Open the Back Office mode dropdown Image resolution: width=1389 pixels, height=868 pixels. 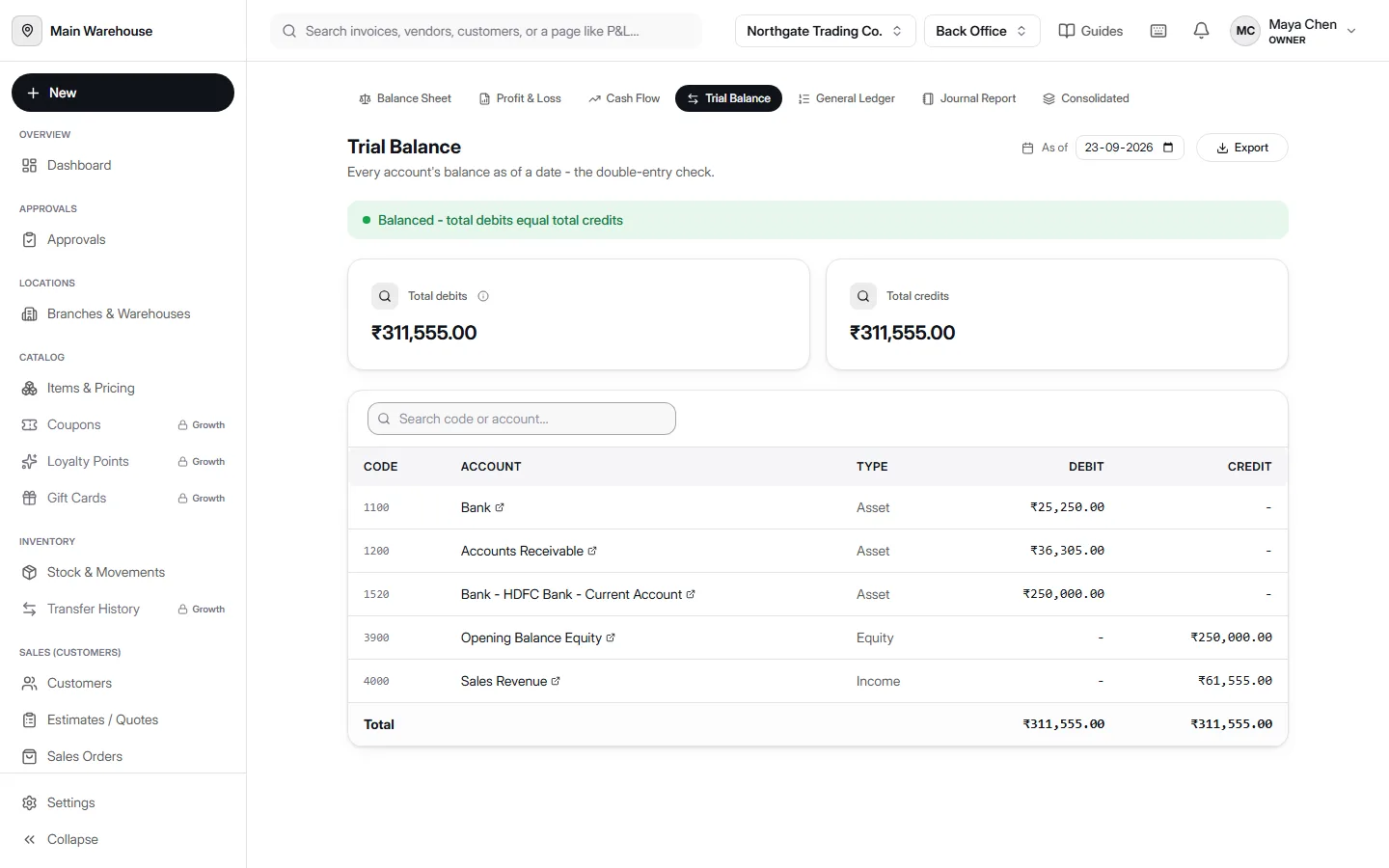pos(982,31)
